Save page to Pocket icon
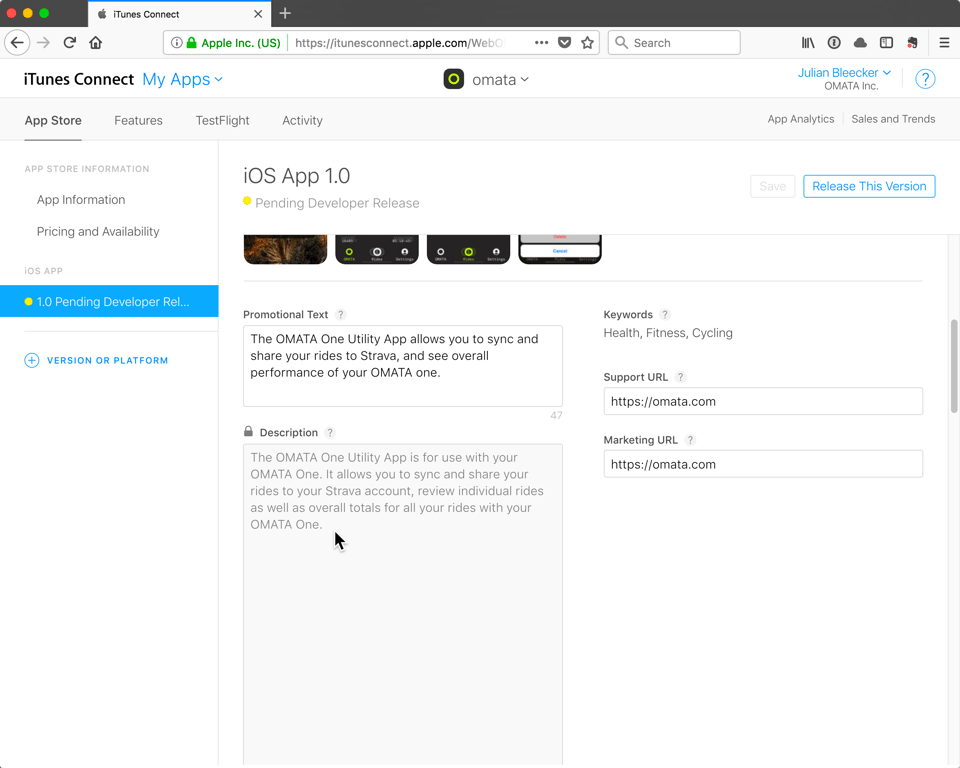This screenshot has height=768, width=960. point(564,43)
